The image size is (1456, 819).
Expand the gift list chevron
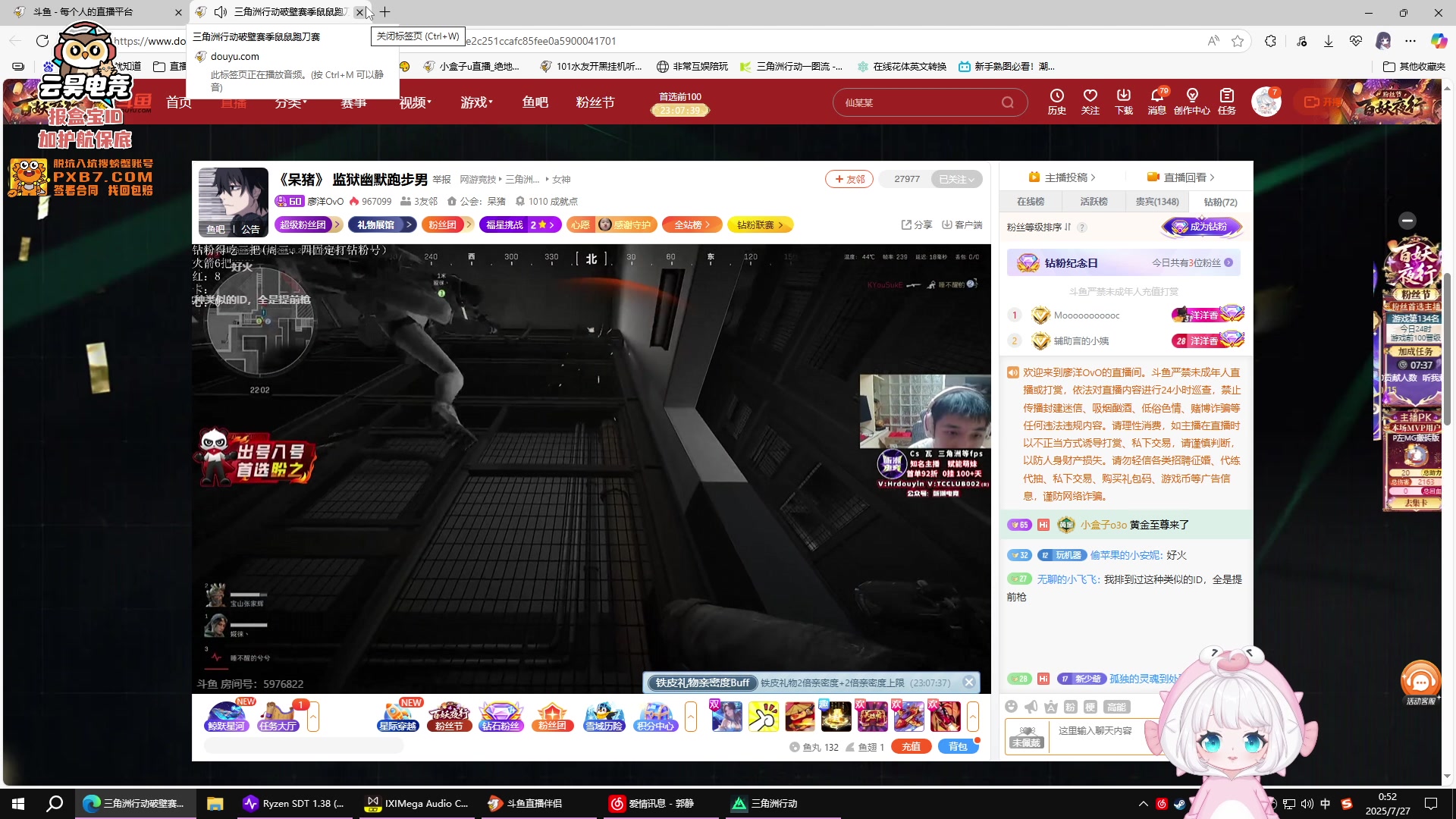click(973, 717)
